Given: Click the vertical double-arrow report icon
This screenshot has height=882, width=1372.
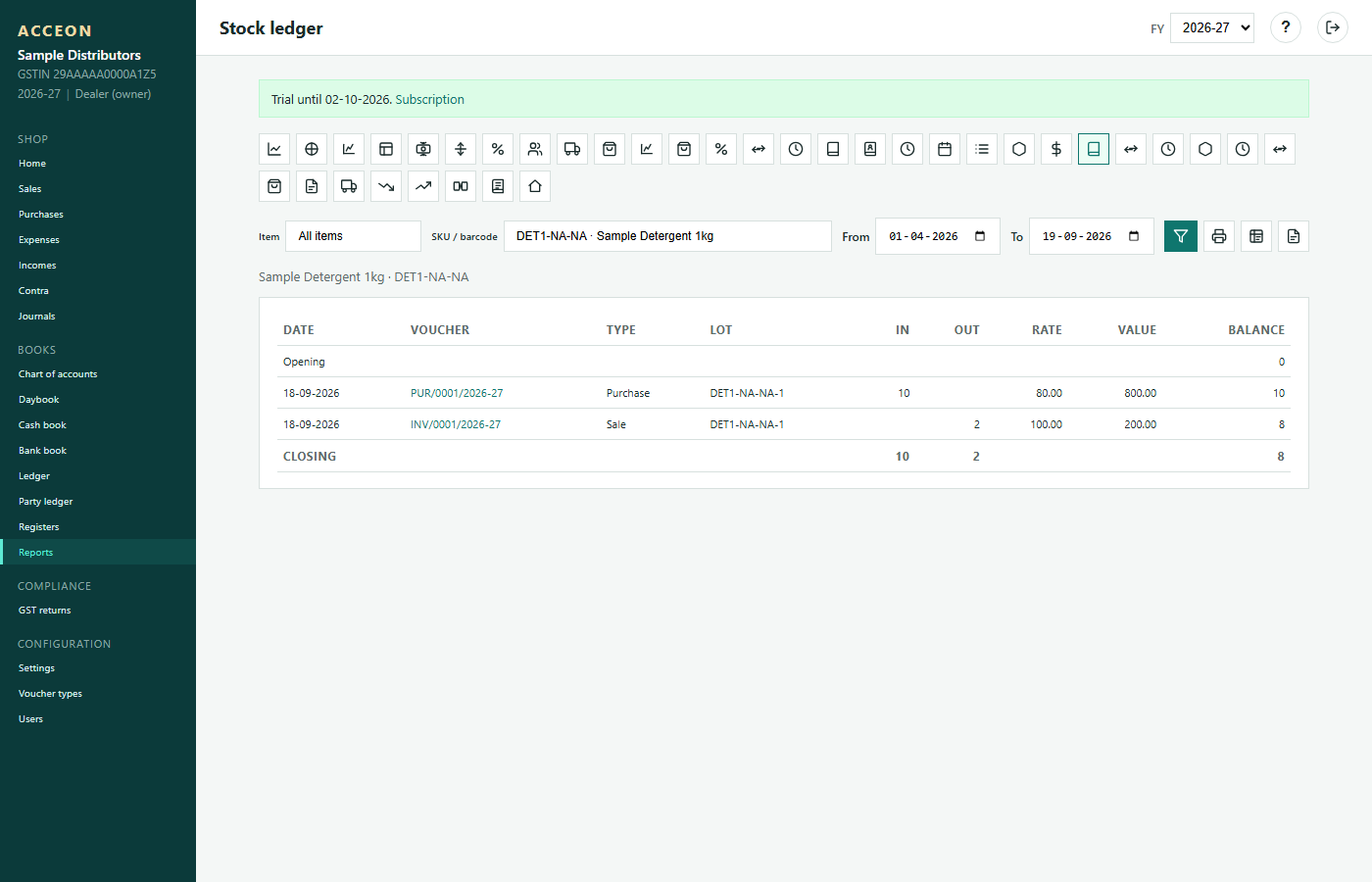Looking at the screenshot, I should pos(461,149).
